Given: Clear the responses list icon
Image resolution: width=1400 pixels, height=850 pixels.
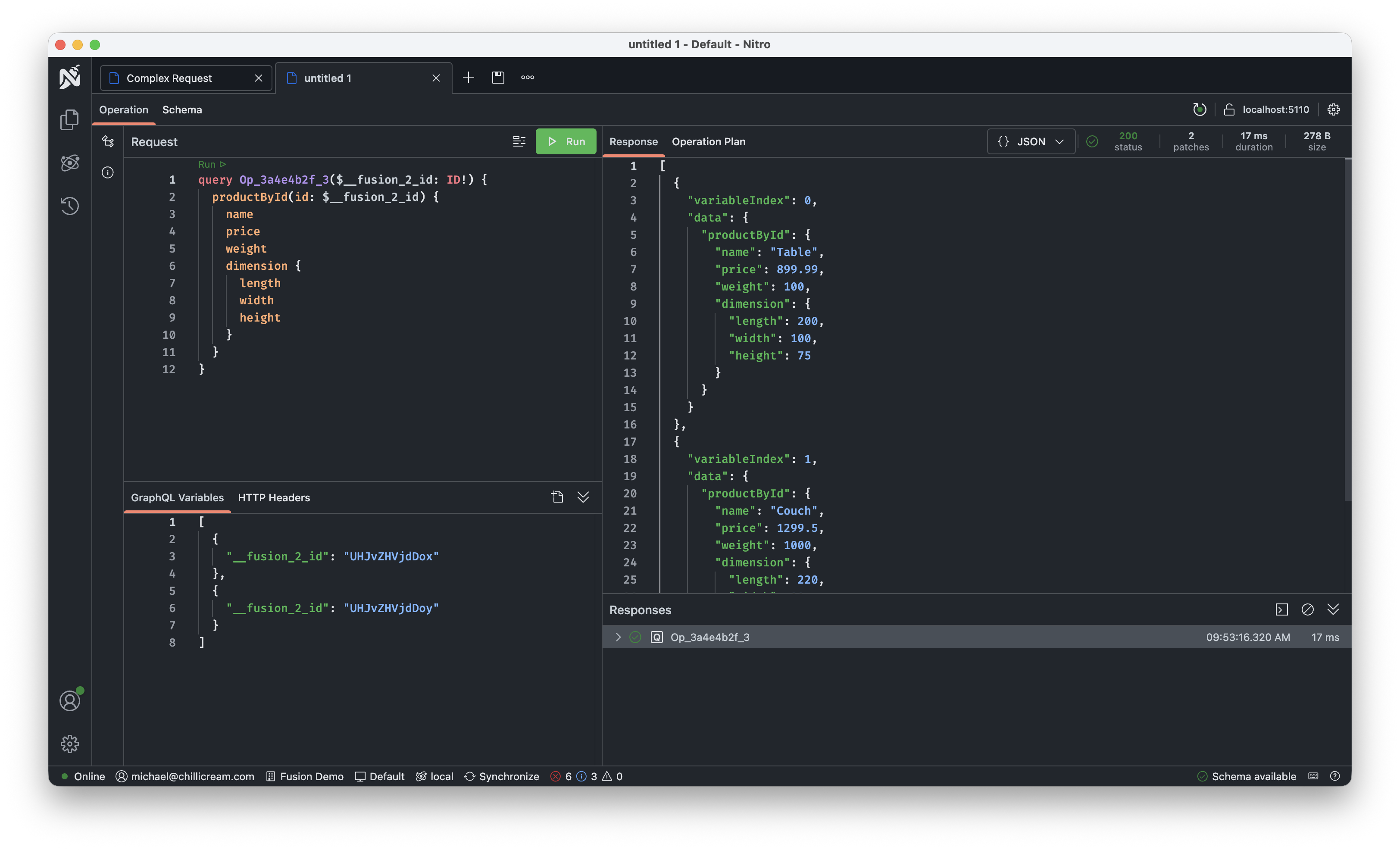Looking at the screenshot, I should (x=1307, y=609).
